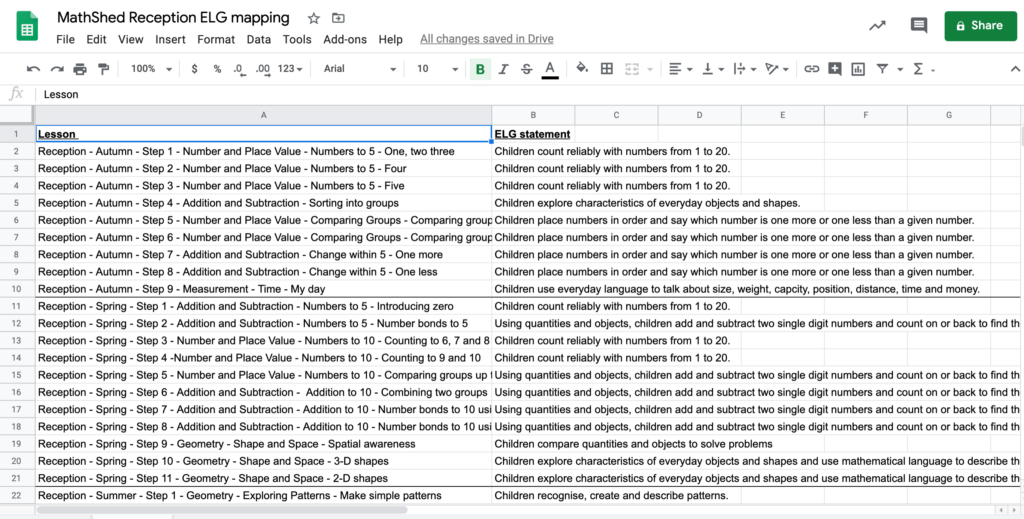Screen dimensions: 1024x519
Task: Click cell Children recognise, create and describe patterns
Action: (533, 495)
